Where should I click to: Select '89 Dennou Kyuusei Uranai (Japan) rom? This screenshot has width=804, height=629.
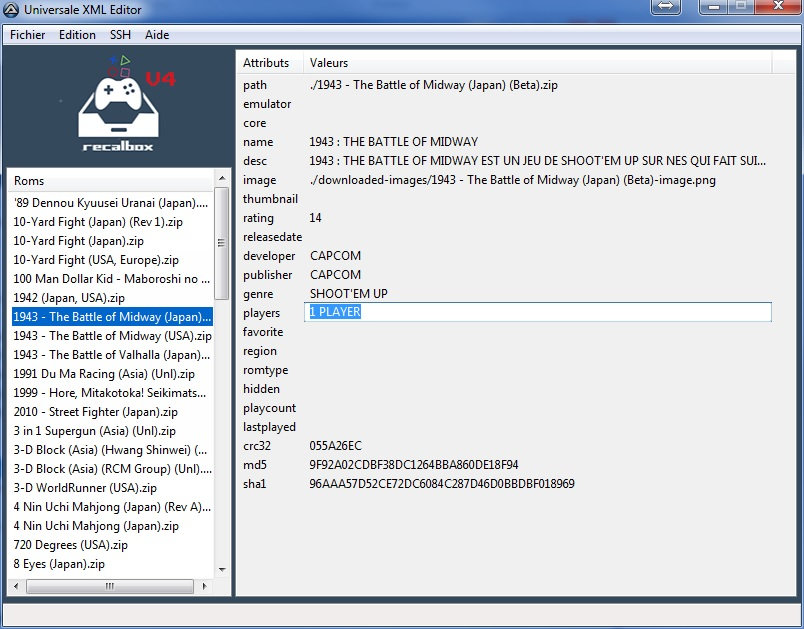112,203
